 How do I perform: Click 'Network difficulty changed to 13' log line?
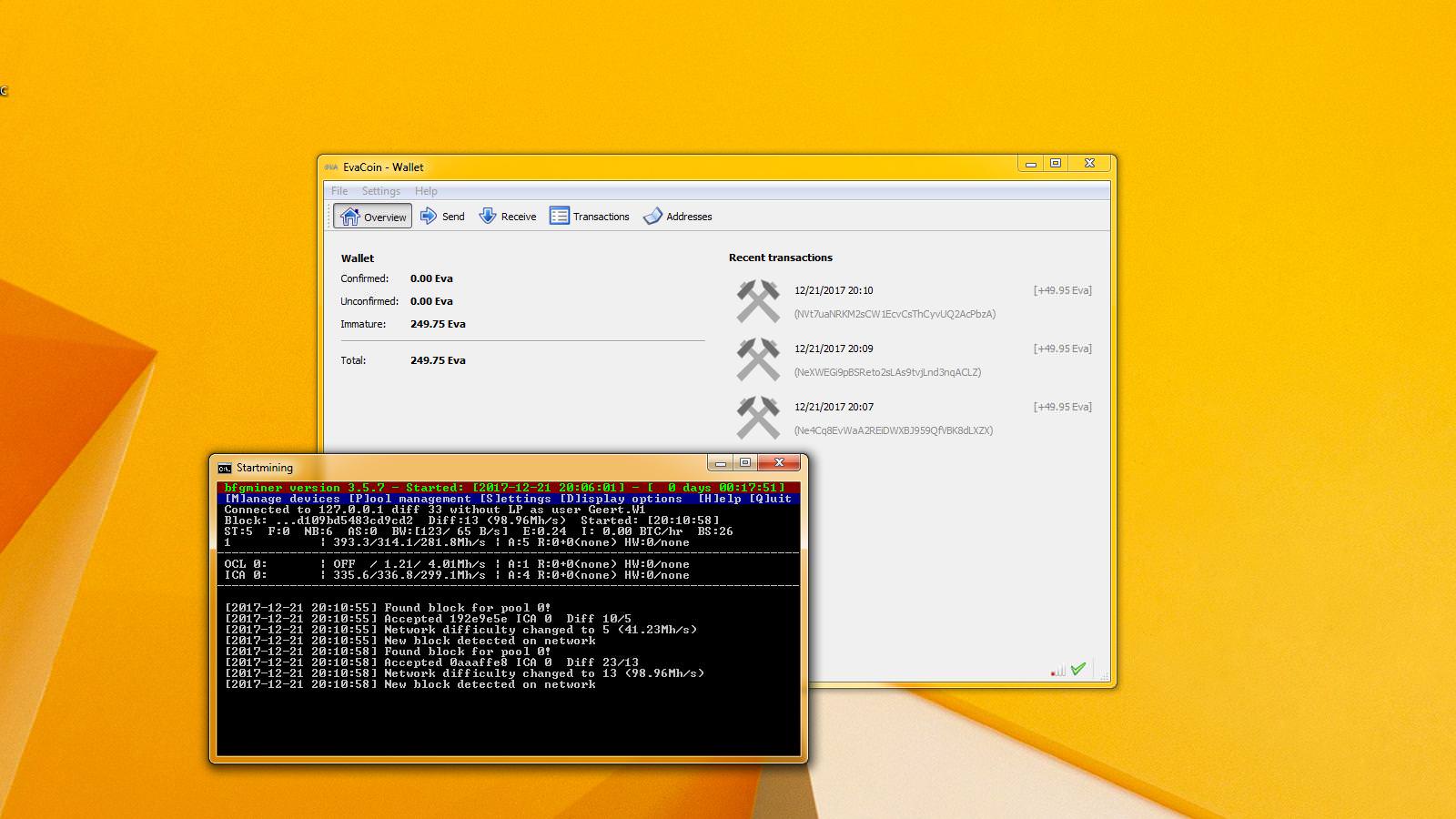pyautogui.click(x=464, y=673)
